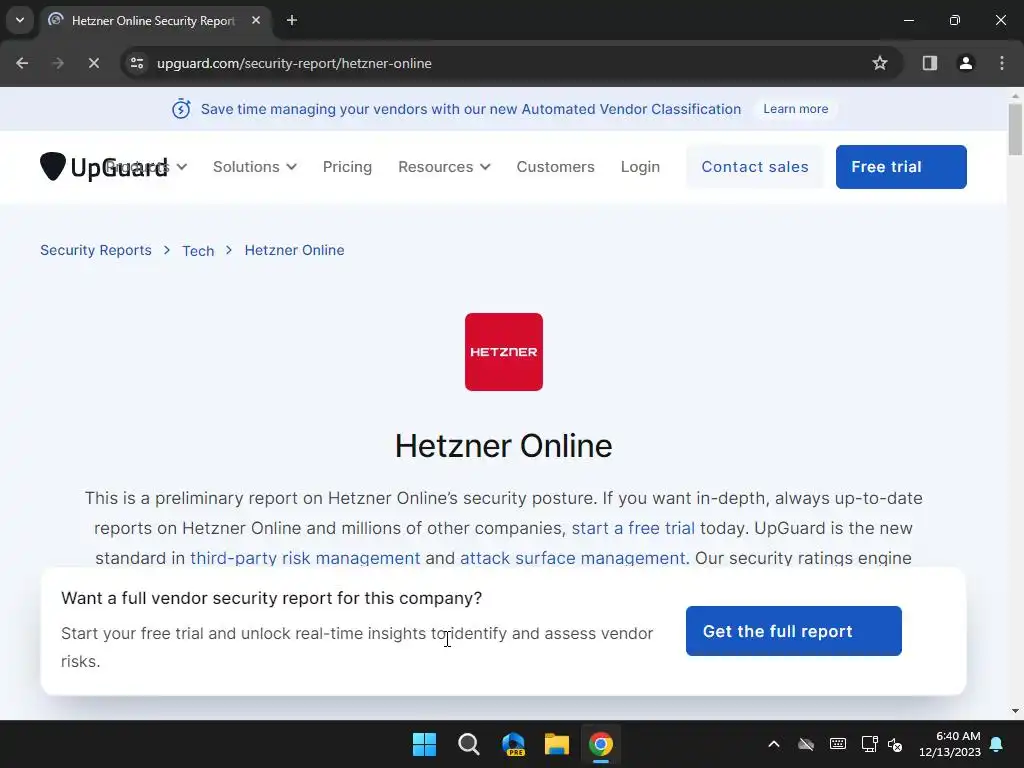Open the Tech breadcrumb link
1024x768 pixels.
[x=198, y=251]
